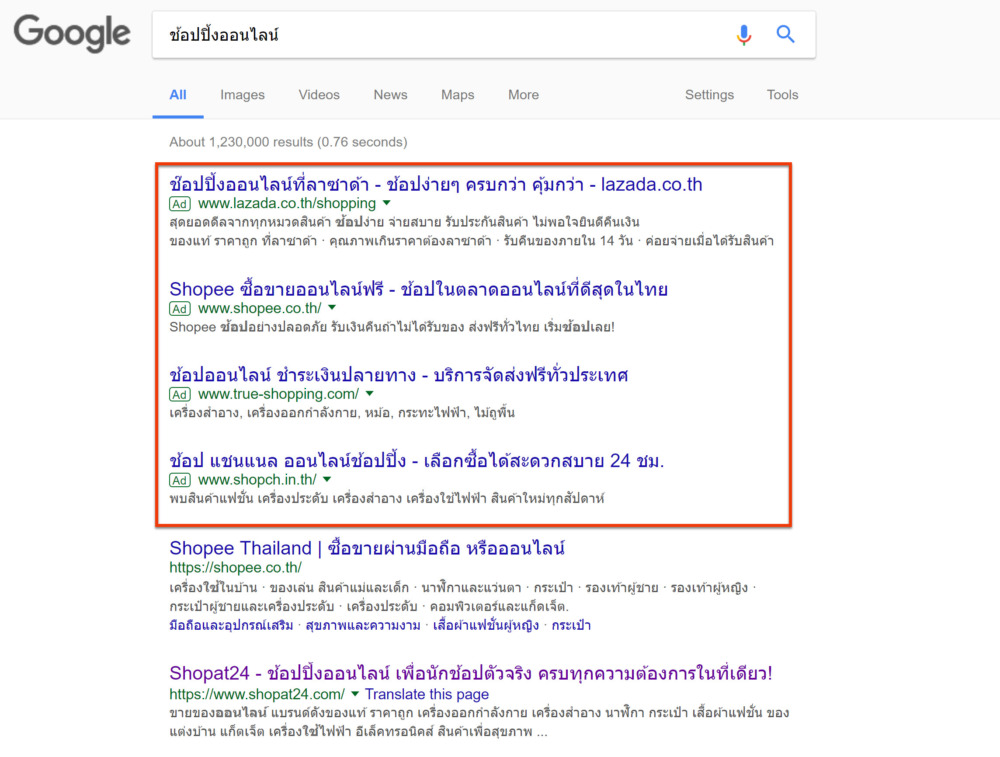Click the Ad badge beside lazada.co.th URL
The image size is (1000, 757).
point(180,204)
